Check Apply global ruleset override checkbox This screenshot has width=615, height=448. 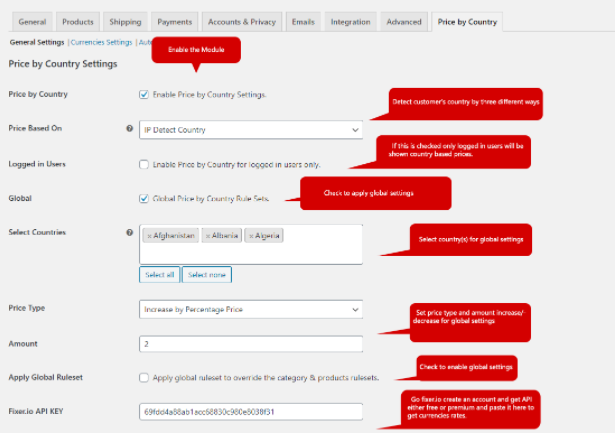click(x=144, y=378)
